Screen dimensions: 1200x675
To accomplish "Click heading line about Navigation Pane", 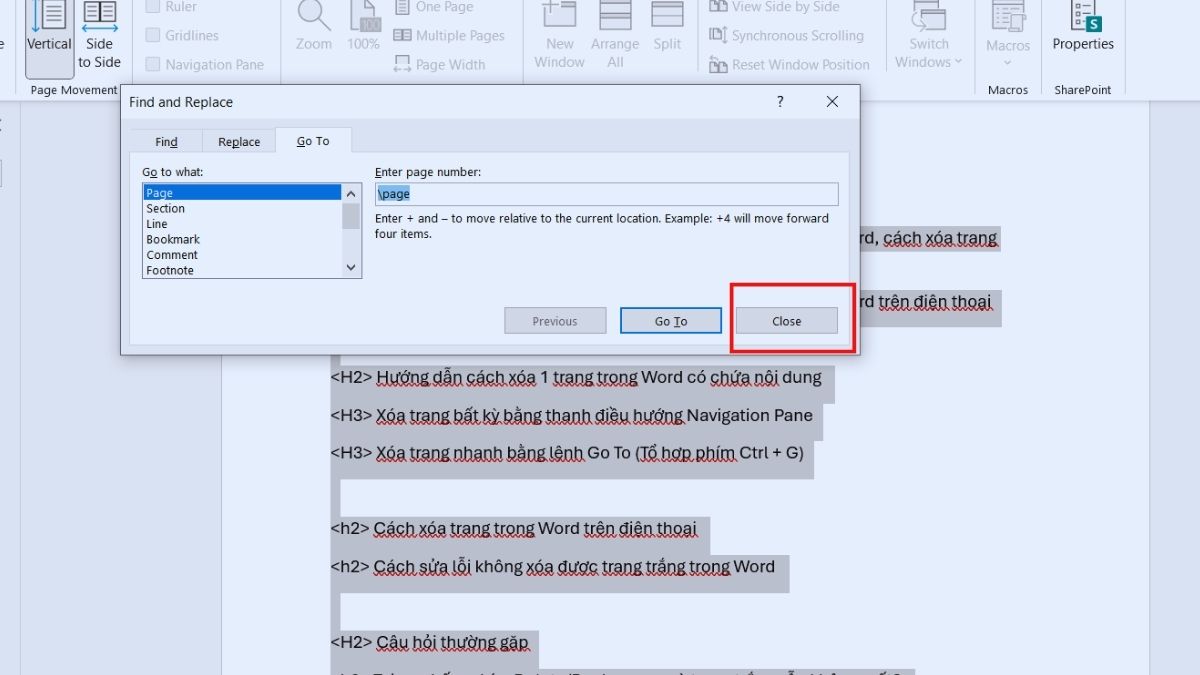I will point(572,415).
